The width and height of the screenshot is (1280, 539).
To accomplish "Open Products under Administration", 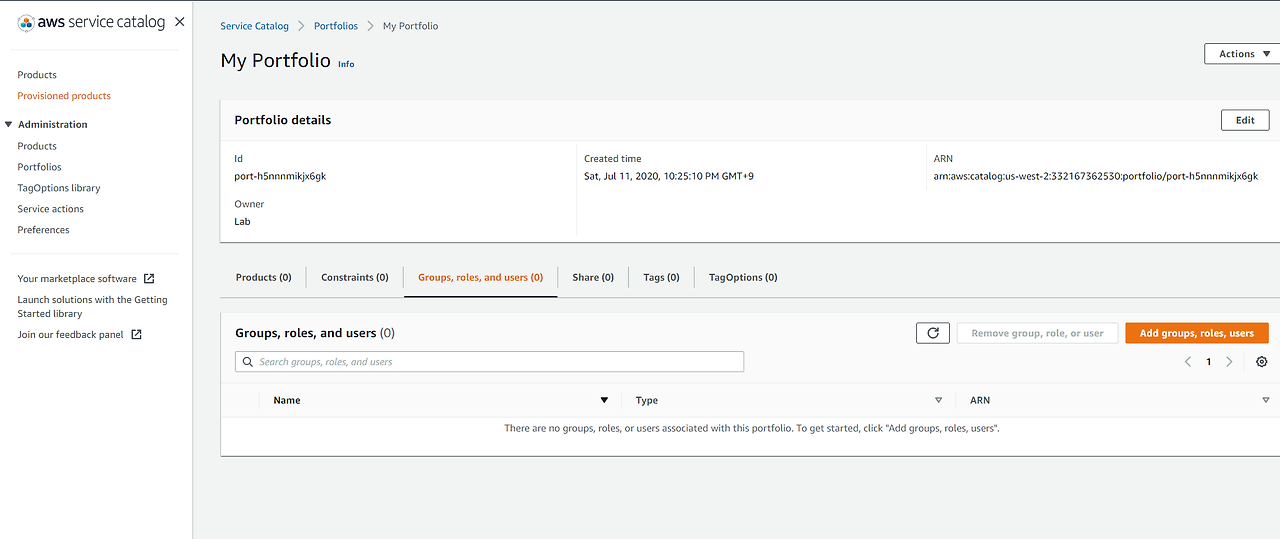I will pos(37,146).
